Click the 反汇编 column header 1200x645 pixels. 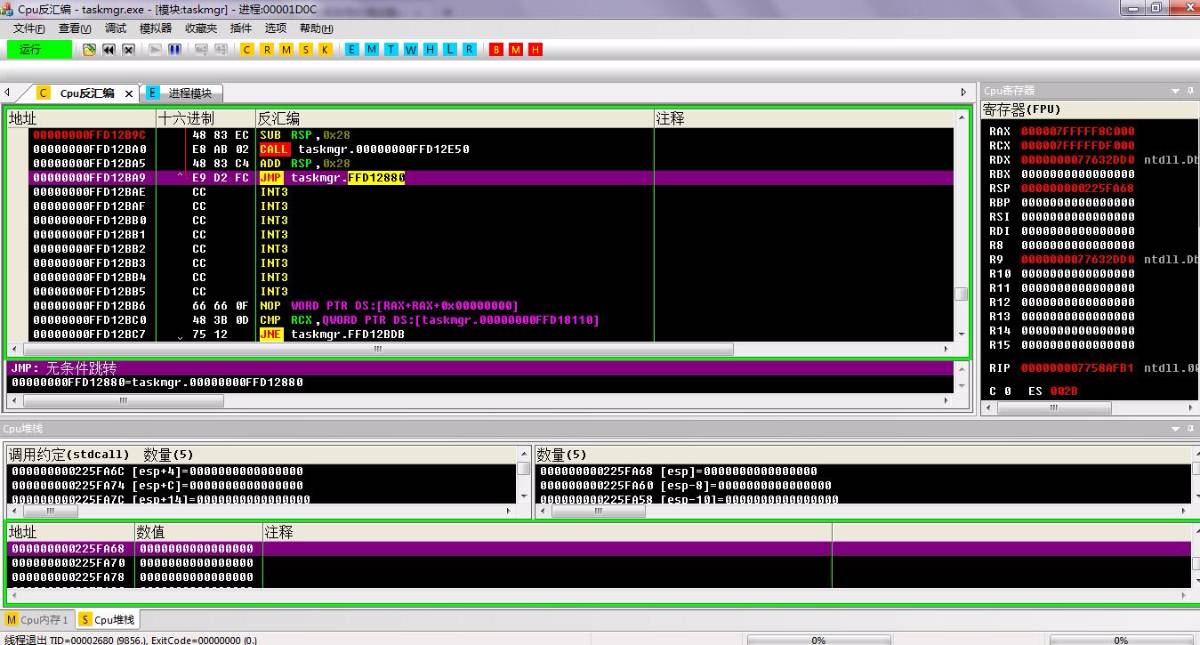pos(455,118)
